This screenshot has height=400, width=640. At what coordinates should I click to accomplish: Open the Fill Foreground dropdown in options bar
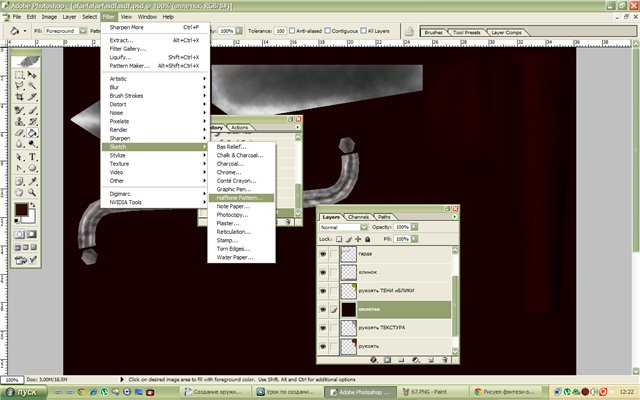(83, 31)
